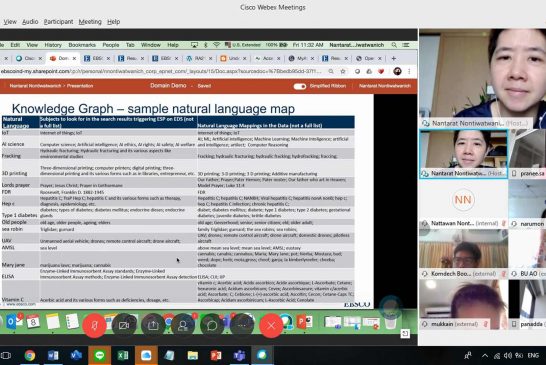Open the Webex share content button

[153, 325]
